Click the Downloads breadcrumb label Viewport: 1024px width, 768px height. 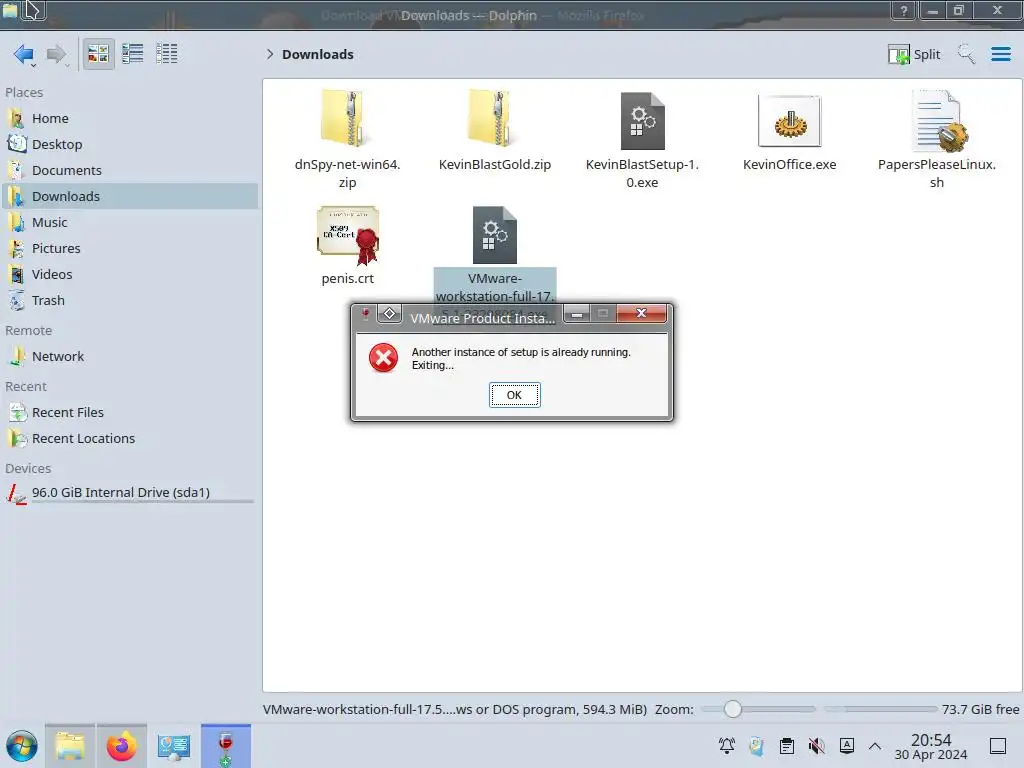(317, 54)
